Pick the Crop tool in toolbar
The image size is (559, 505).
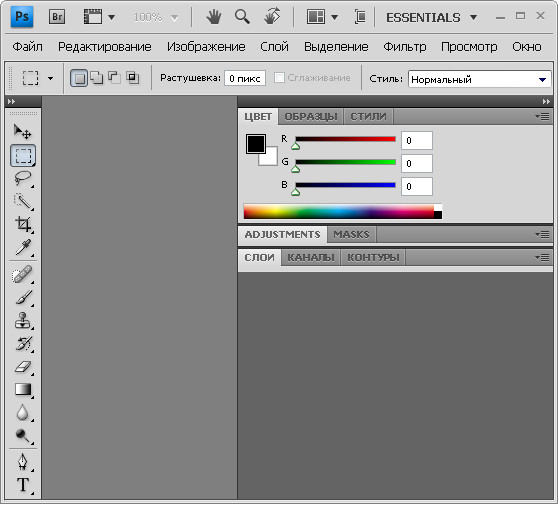pyautogui.click(x=23, y=225)
